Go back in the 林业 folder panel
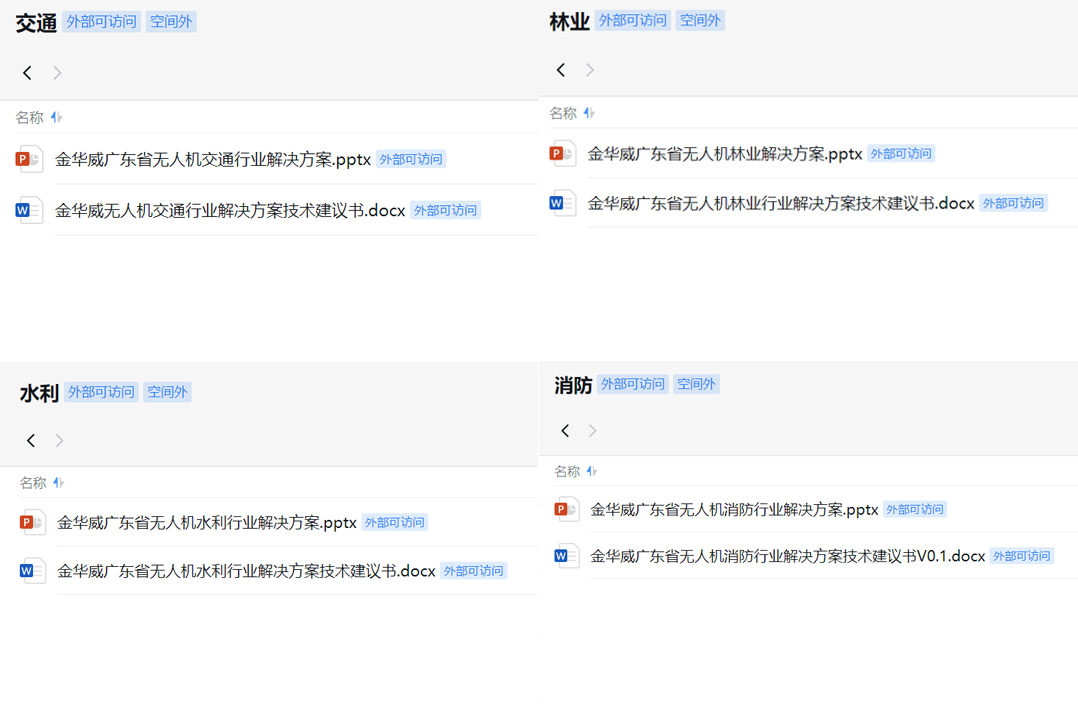This screenshot has height=723, width=1078. click(561, 69)
